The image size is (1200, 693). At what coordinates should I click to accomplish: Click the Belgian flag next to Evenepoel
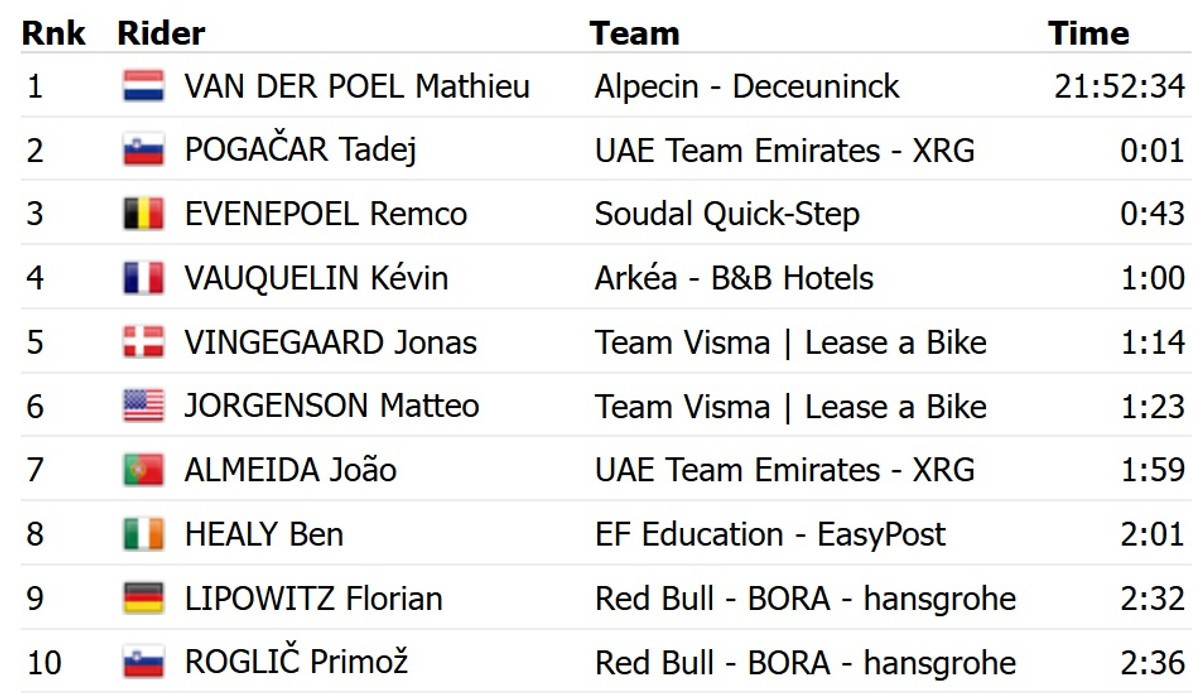pos(143,214)
